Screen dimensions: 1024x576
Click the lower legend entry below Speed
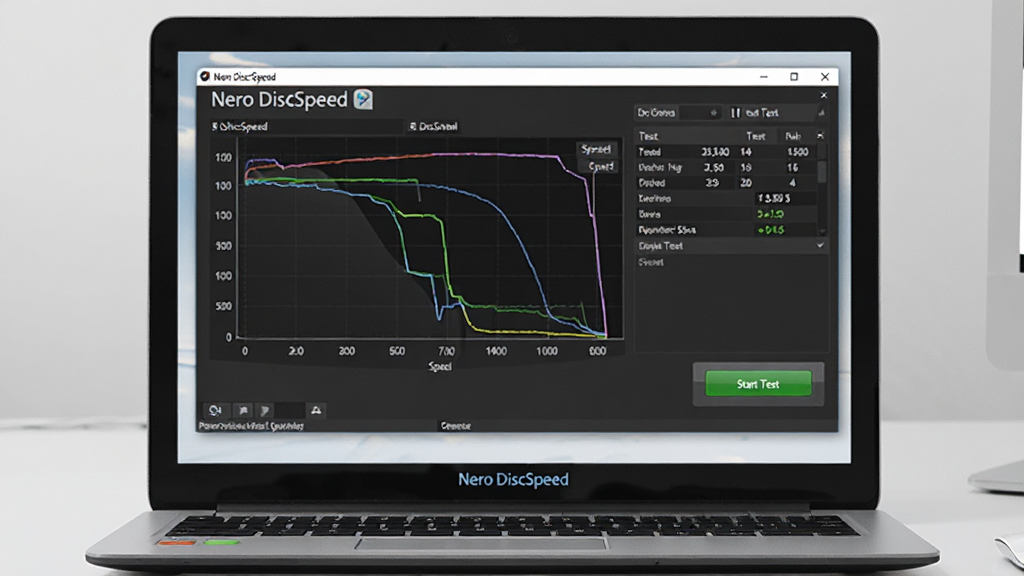pos(600,167)
